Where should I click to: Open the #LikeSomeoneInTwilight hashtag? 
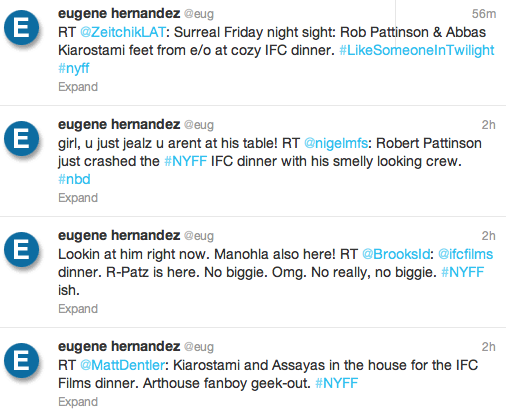(x=417, y=50)
